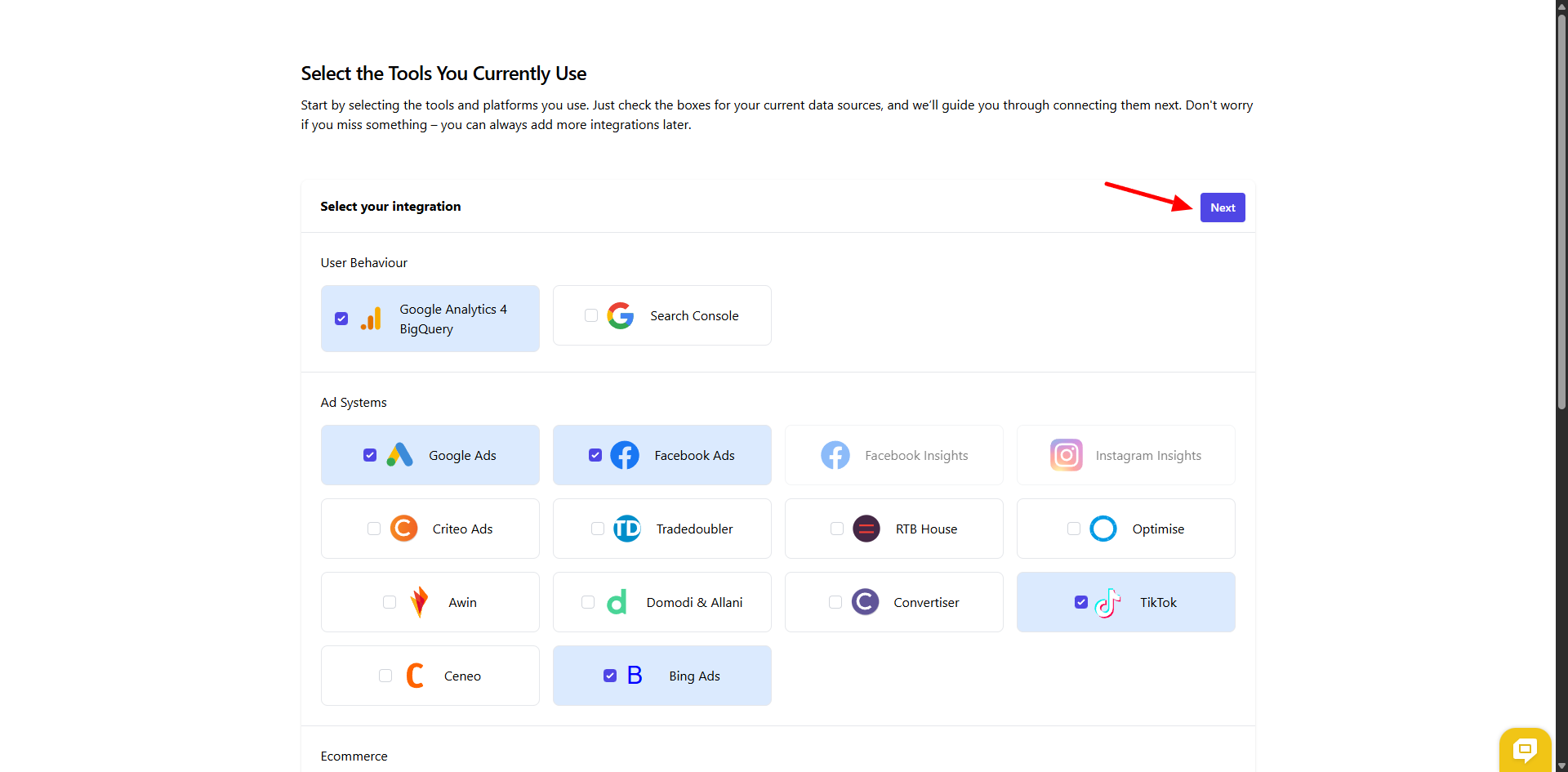The height and width of the screenshot is (772, 1568).
Task: Click the Tradedoubler TD logo
Action: pyautogui.click(x=627, y=529)
